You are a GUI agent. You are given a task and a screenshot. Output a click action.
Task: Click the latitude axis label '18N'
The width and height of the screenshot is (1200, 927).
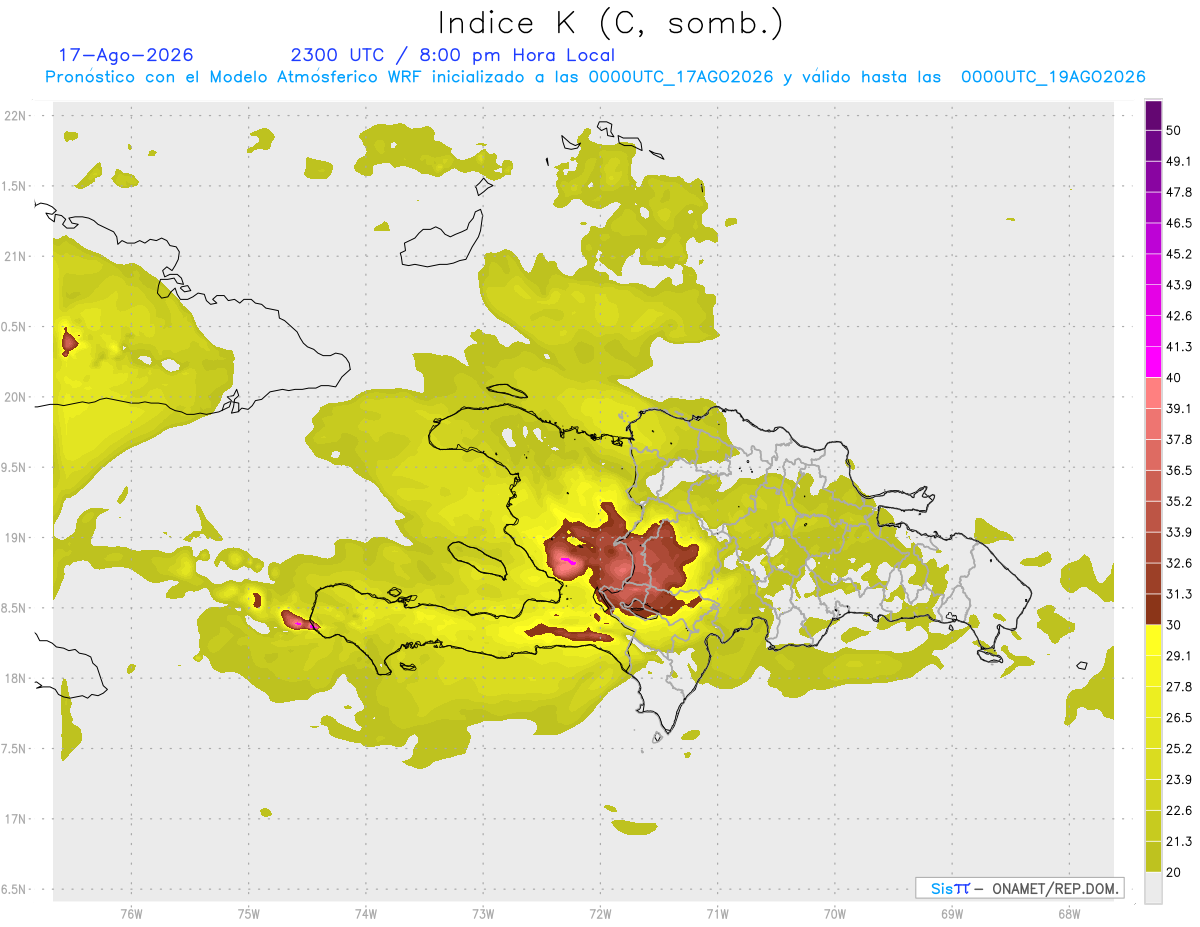click(15, 679)
